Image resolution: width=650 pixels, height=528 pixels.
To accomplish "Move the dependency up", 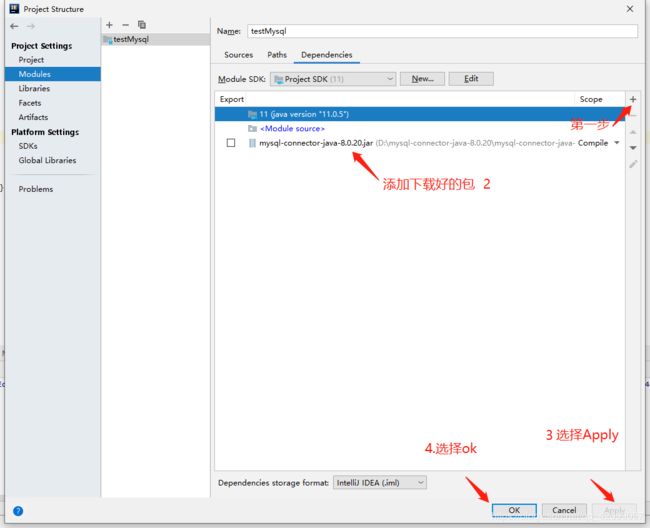I will click(x=633, y=132).
